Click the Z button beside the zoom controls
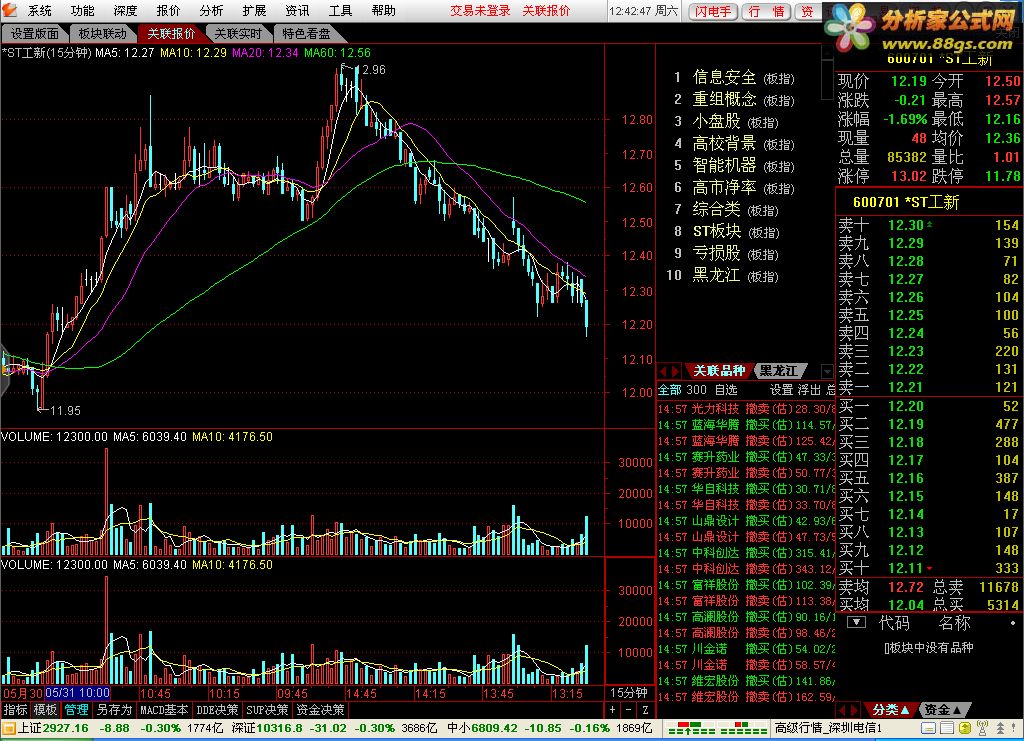Screen dimensions: 1024x741 point(645,710)
